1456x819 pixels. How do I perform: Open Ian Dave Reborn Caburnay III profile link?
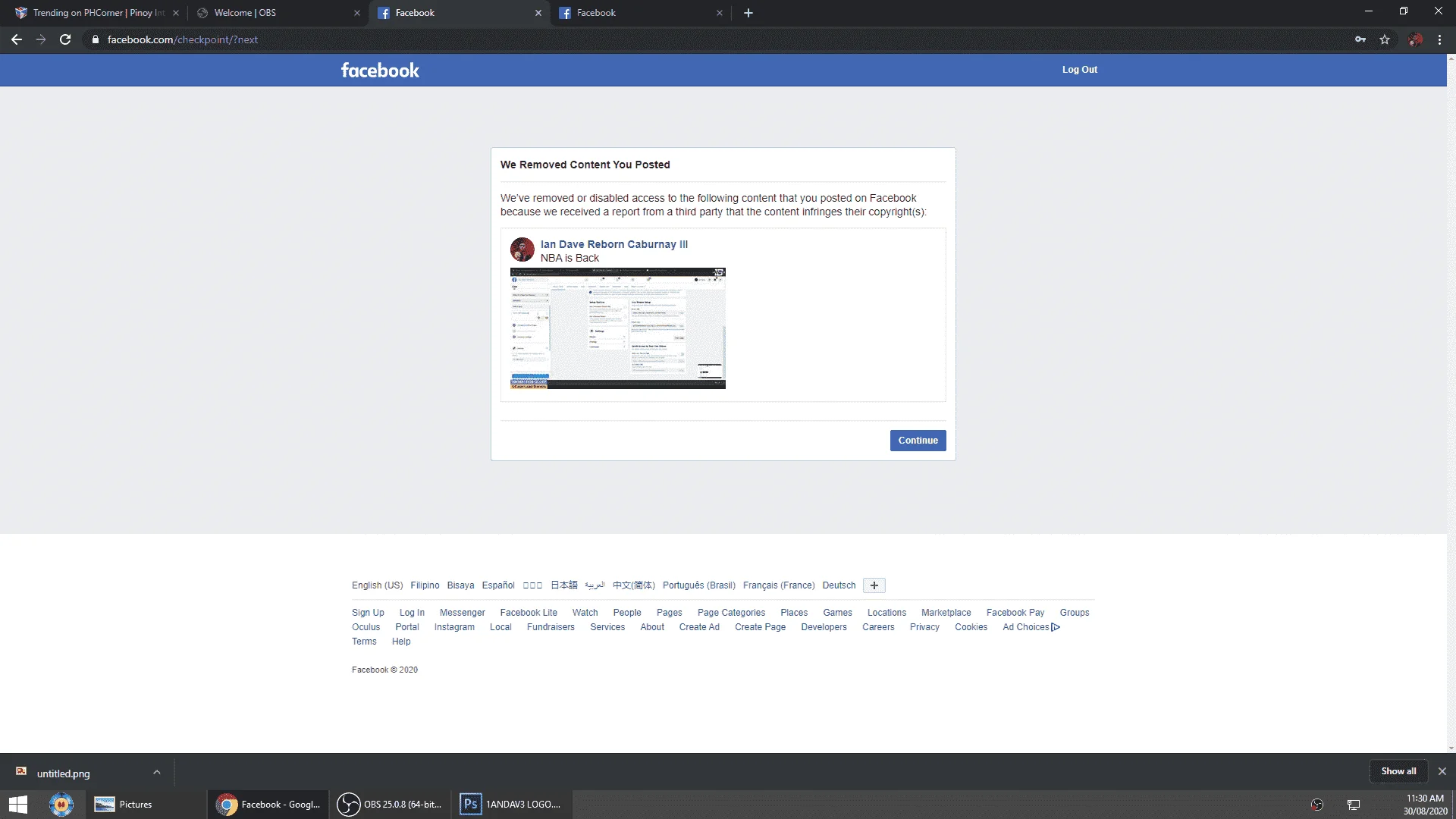click(614, 244)
